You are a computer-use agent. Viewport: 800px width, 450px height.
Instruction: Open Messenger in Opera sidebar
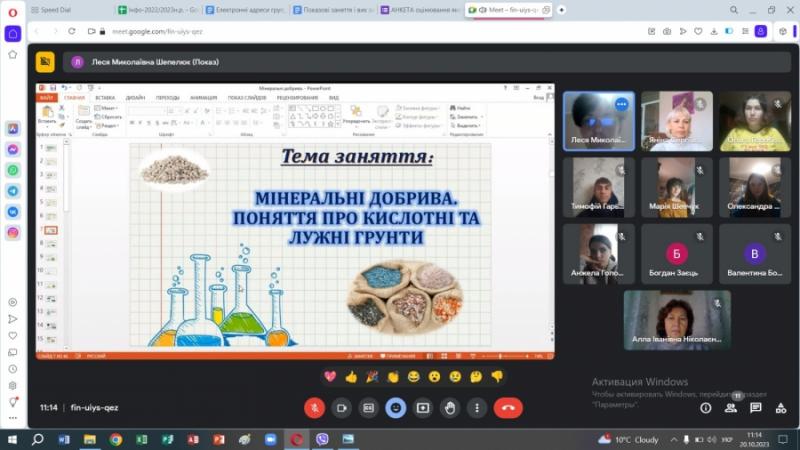(x=13, y=149)
